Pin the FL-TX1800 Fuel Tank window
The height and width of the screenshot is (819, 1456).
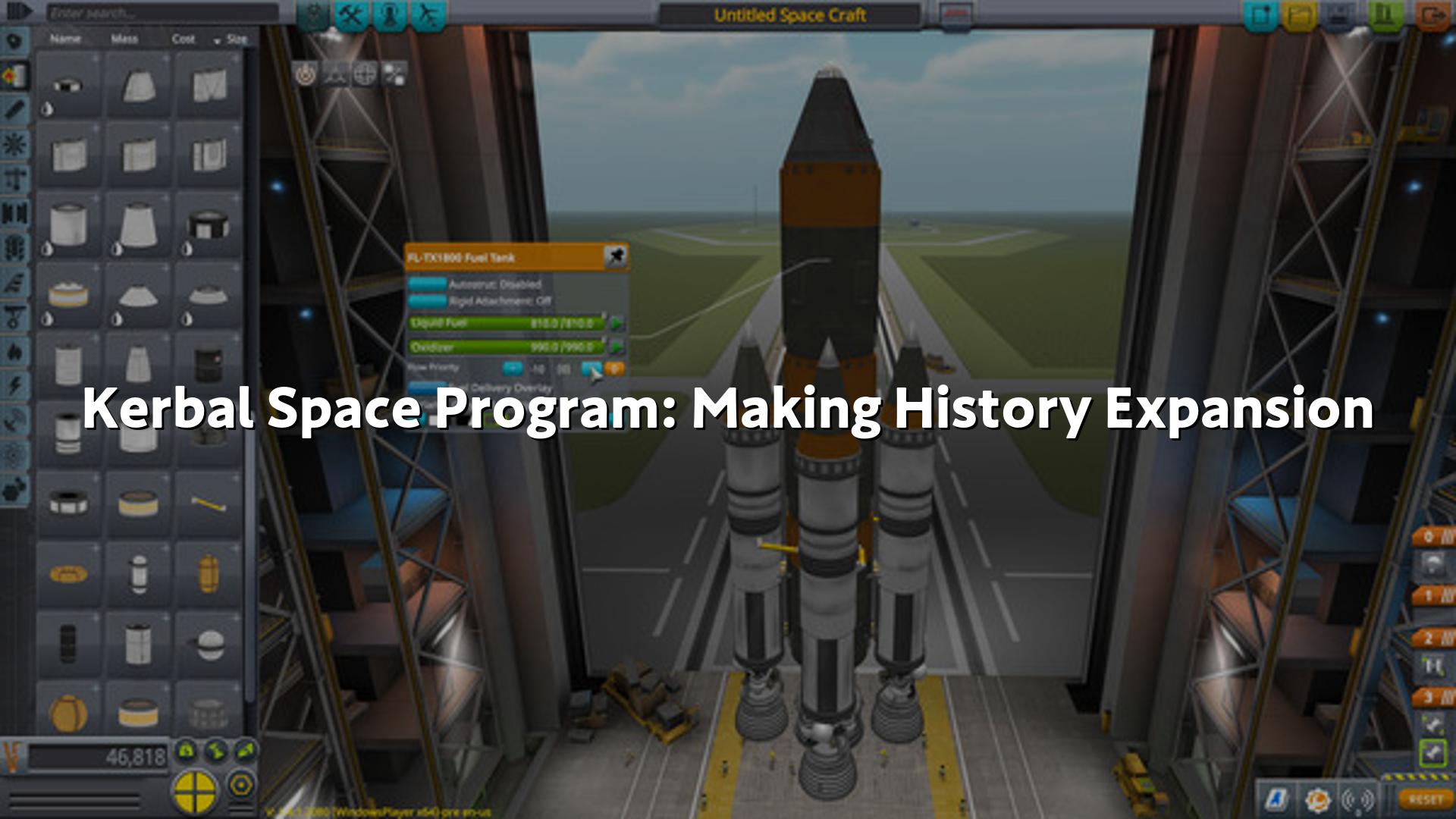pyautogui.click(x=616, y=256)
